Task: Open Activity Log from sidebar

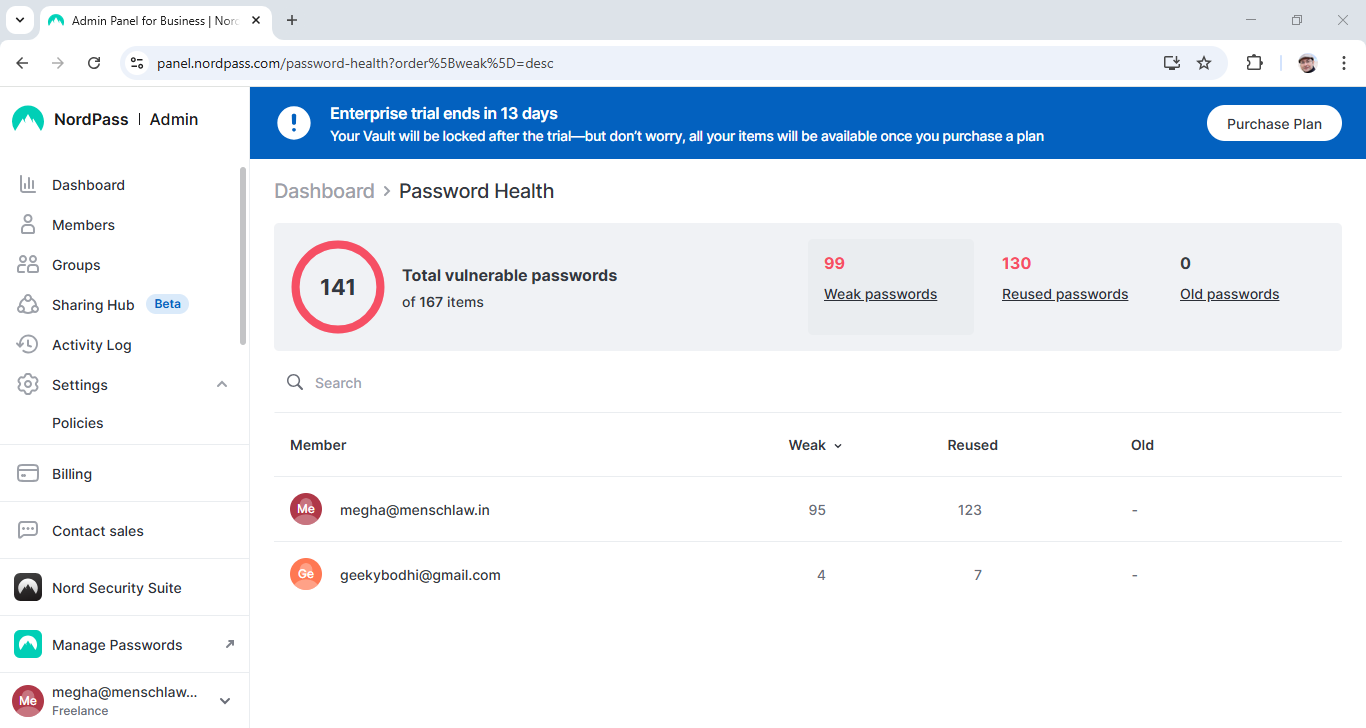Action: (x=91, y=345)
